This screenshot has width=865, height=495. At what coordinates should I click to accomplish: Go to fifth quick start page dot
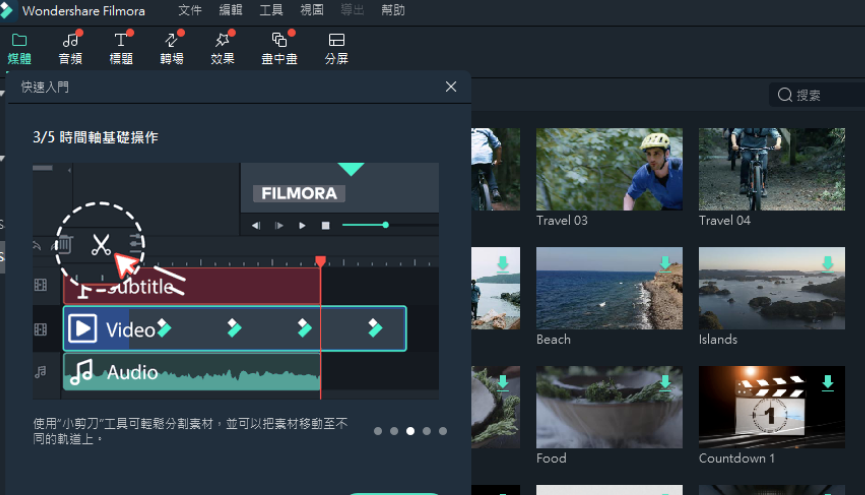pyautogui.click(x=442, y=431)
